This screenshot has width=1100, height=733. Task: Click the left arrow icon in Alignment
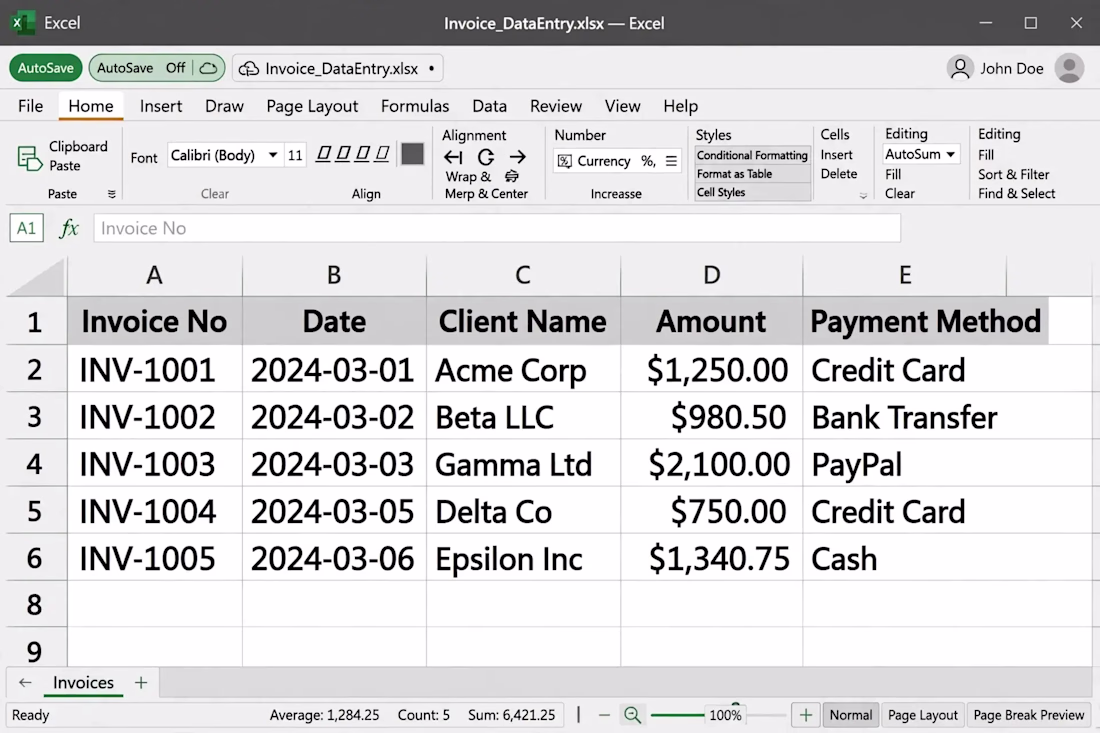(453, 156)
